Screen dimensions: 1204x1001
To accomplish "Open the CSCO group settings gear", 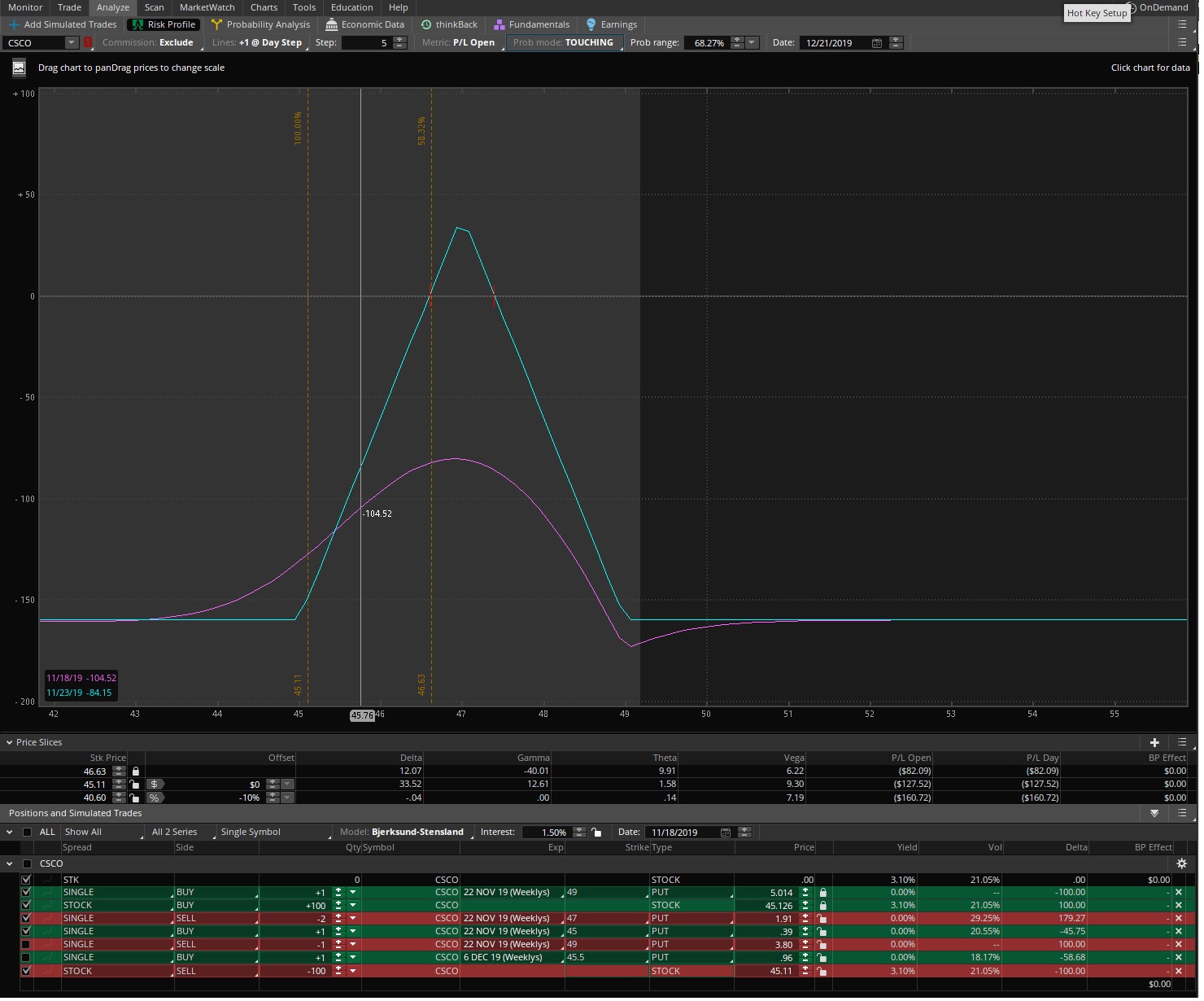I will click(1181, 863).
